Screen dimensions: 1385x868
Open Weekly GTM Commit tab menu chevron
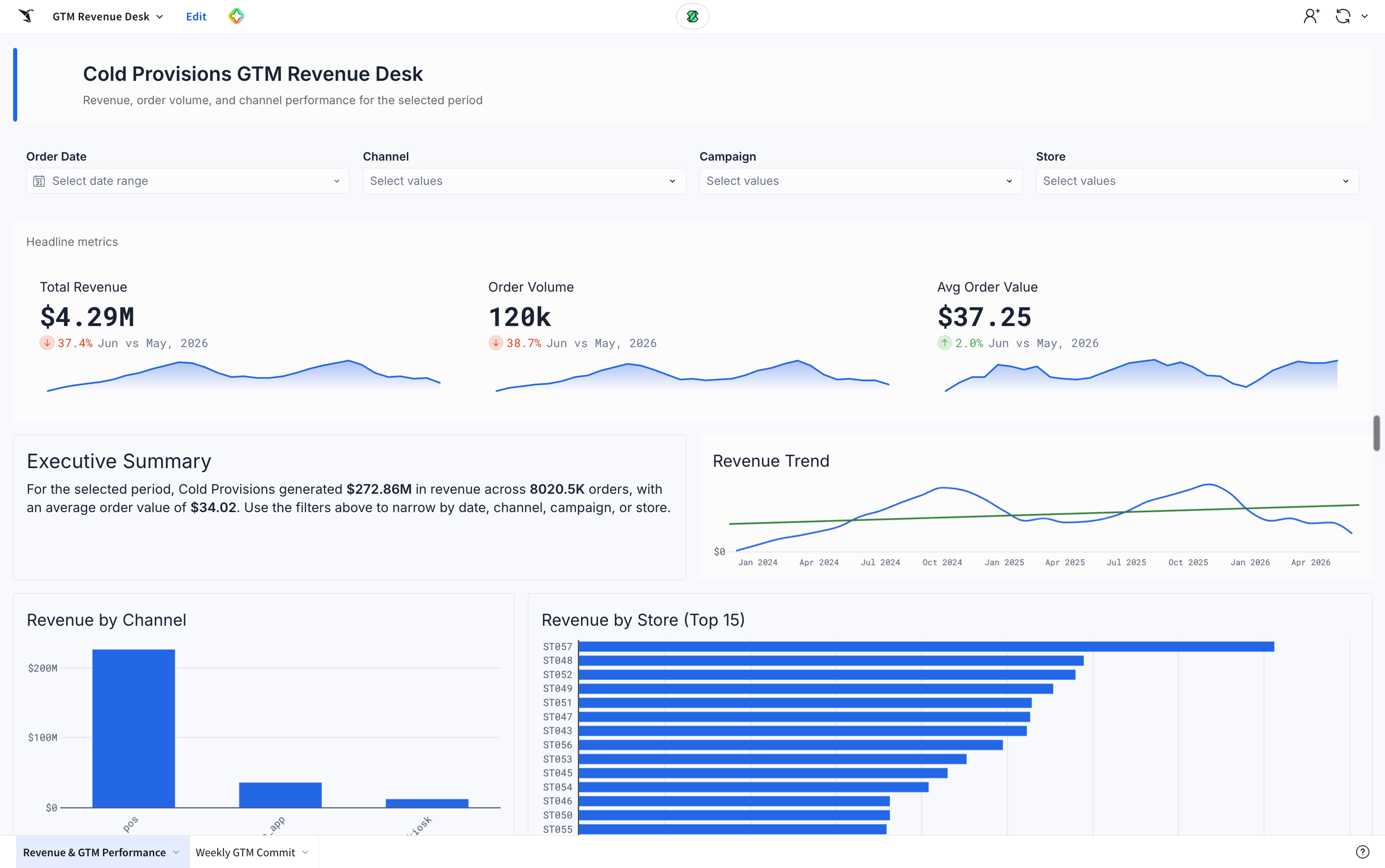tap(305, 852)
